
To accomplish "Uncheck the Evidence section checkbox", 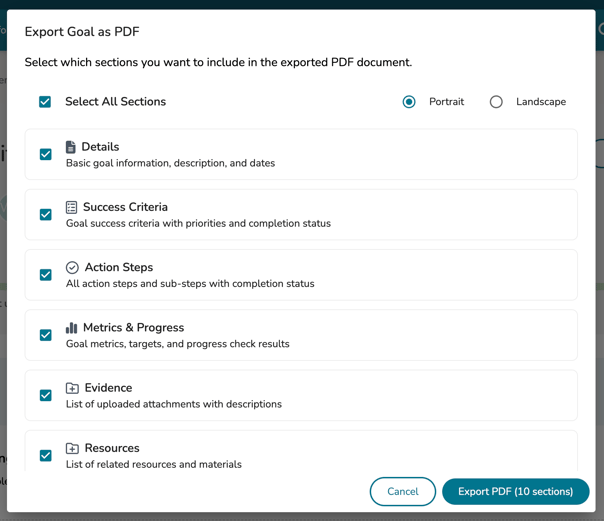I will point(46,395).
